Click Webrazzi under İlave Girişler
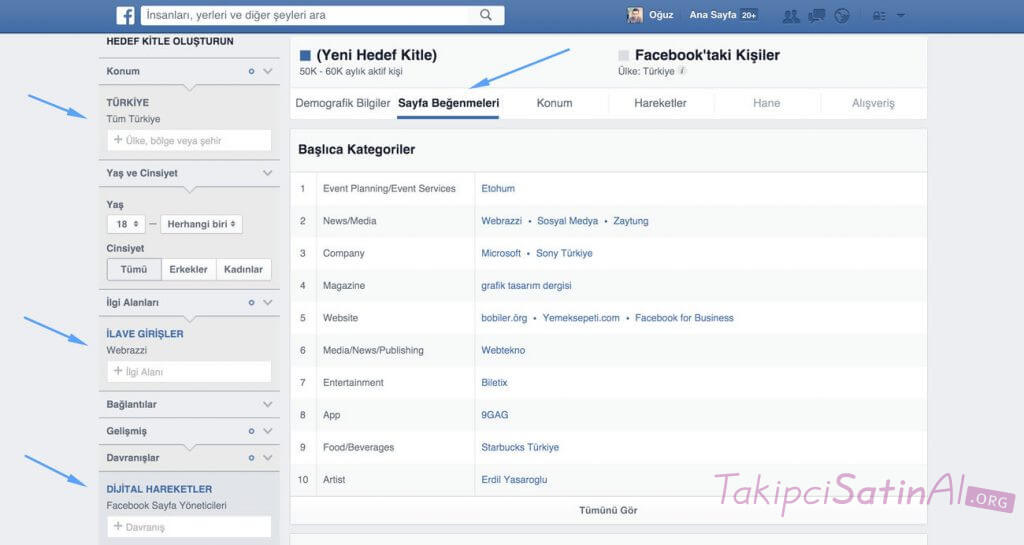The height and width of the screenshot is (545, 1024). [127, 350]
